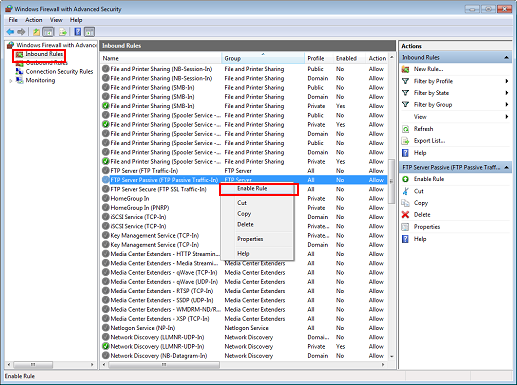
Task: Select the FTP Server Secure rule row
Action: point(244,189)
